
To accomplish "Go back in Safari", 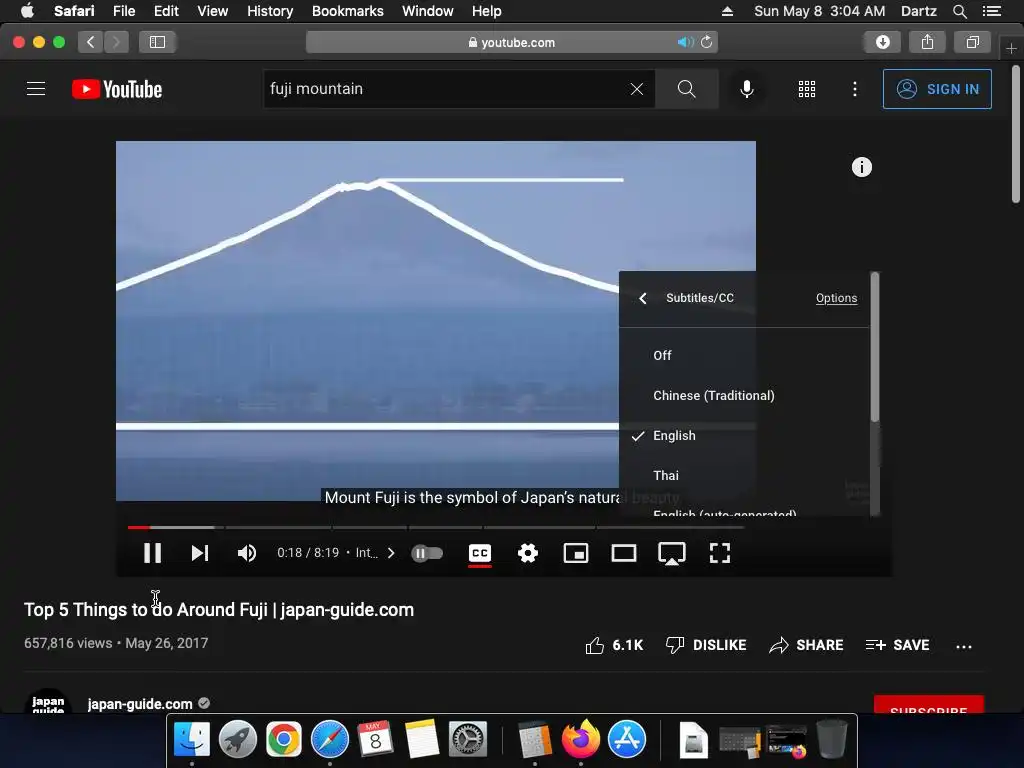I will click(x=91, y=42).
